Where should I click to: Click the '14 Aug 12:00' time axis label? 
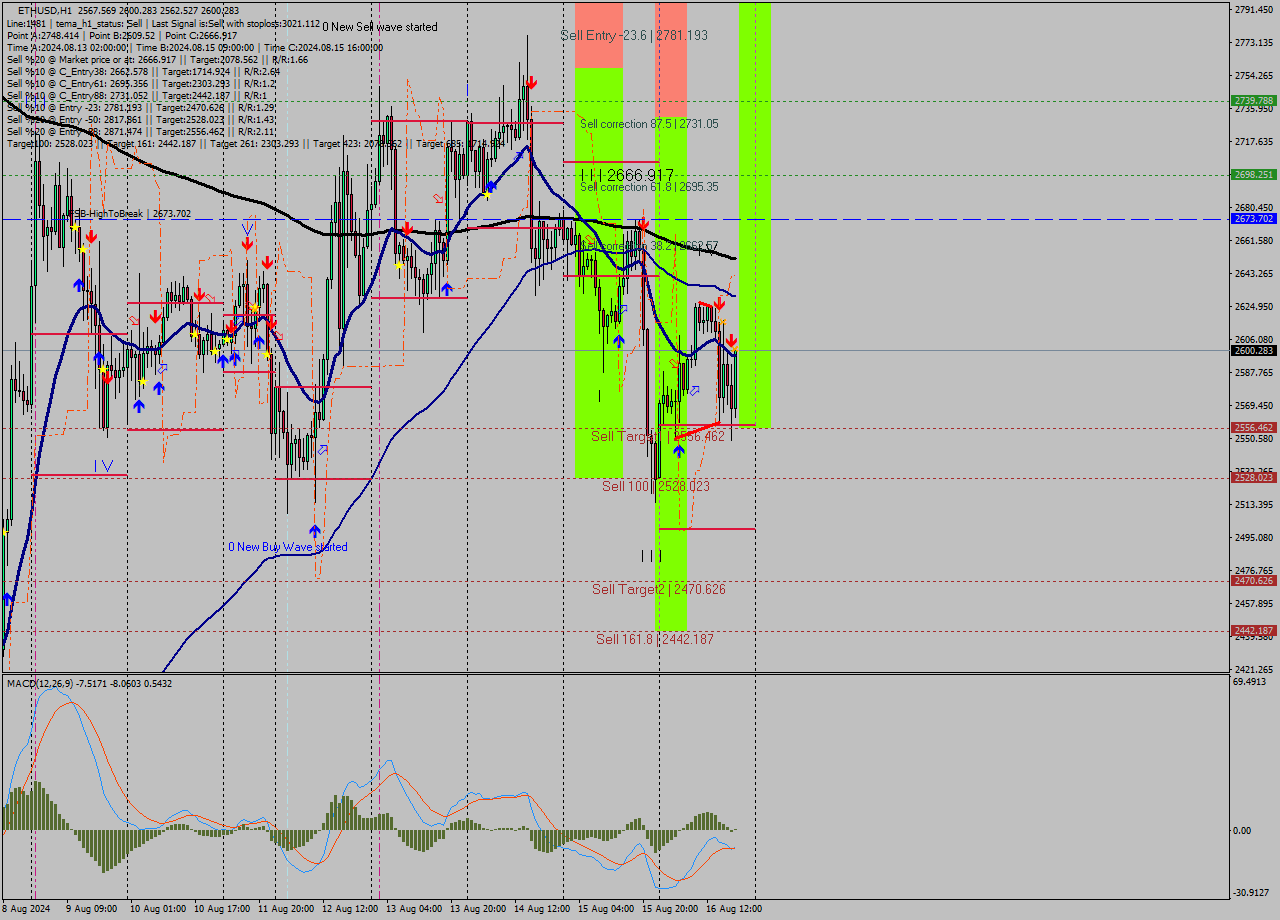point(542,909)
